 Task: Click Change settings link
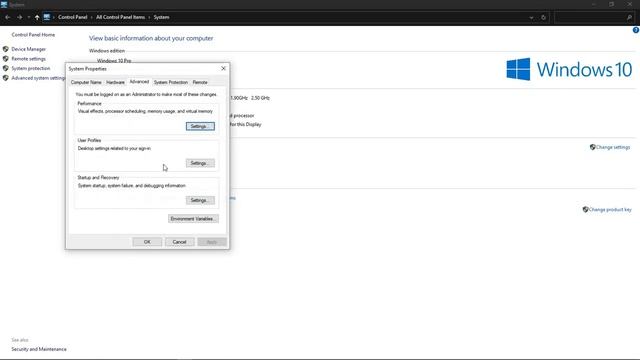[x=613, y=147]
